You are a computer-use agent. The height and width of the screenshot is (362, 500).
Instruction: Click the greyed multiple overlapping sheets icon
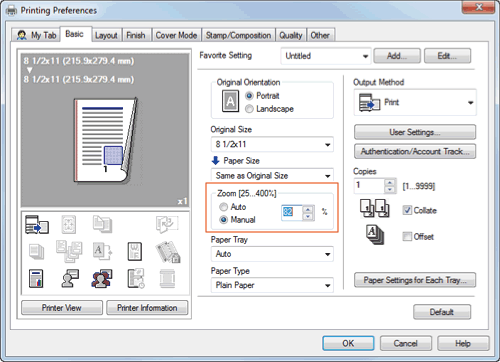(69, 252)
